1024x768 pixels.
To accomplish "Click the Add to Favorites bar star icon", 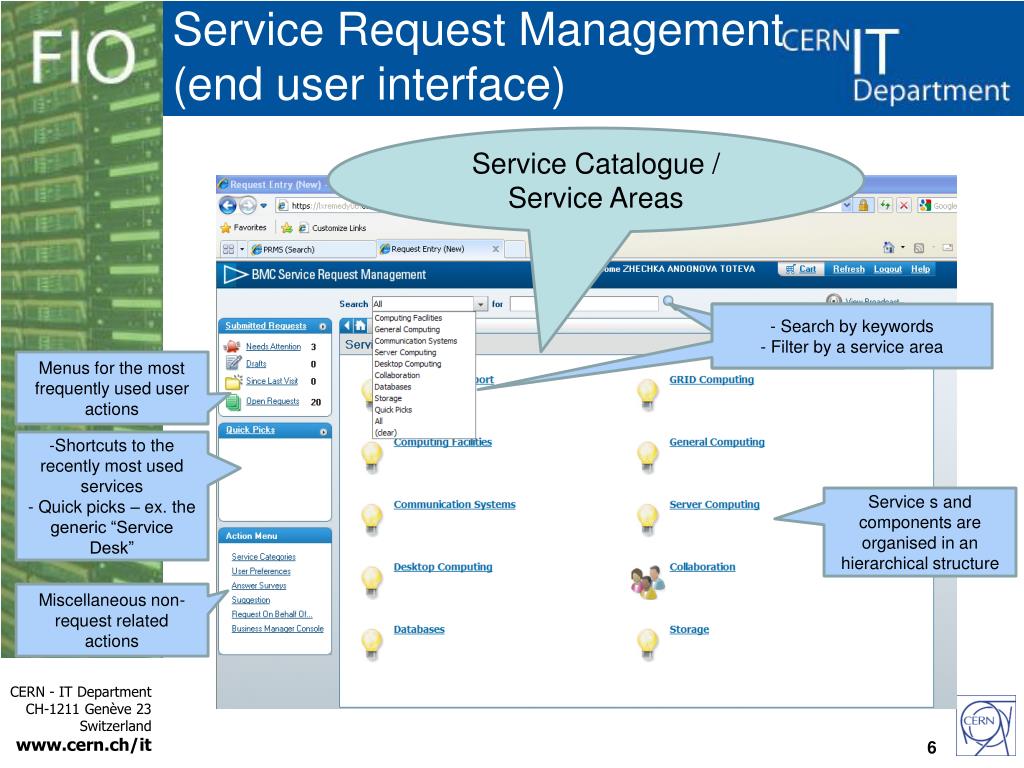I will pyautogui.click(x=286, y=228).
